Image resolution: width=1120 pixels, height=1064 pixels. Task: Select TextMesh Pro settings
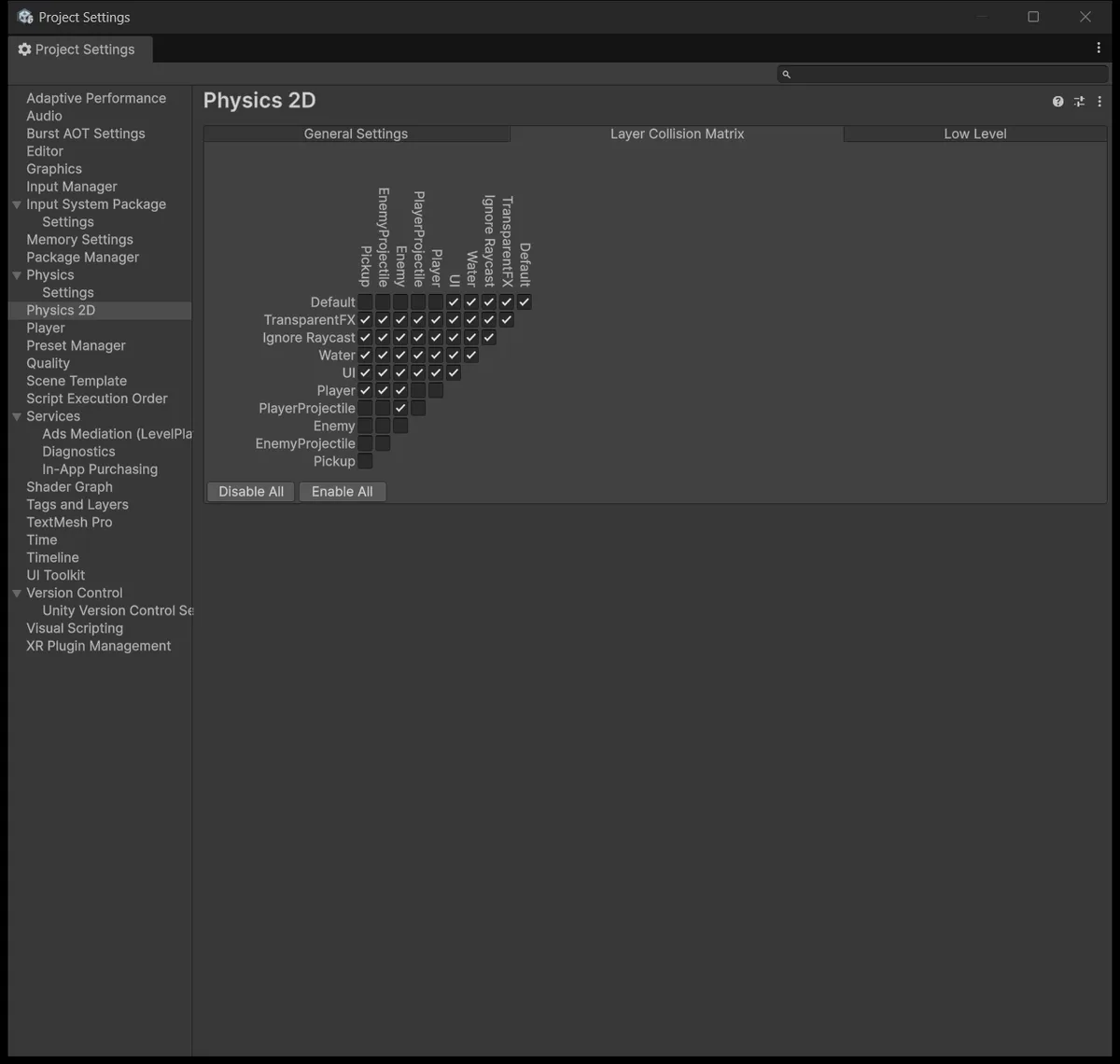[x=69, y=523]
